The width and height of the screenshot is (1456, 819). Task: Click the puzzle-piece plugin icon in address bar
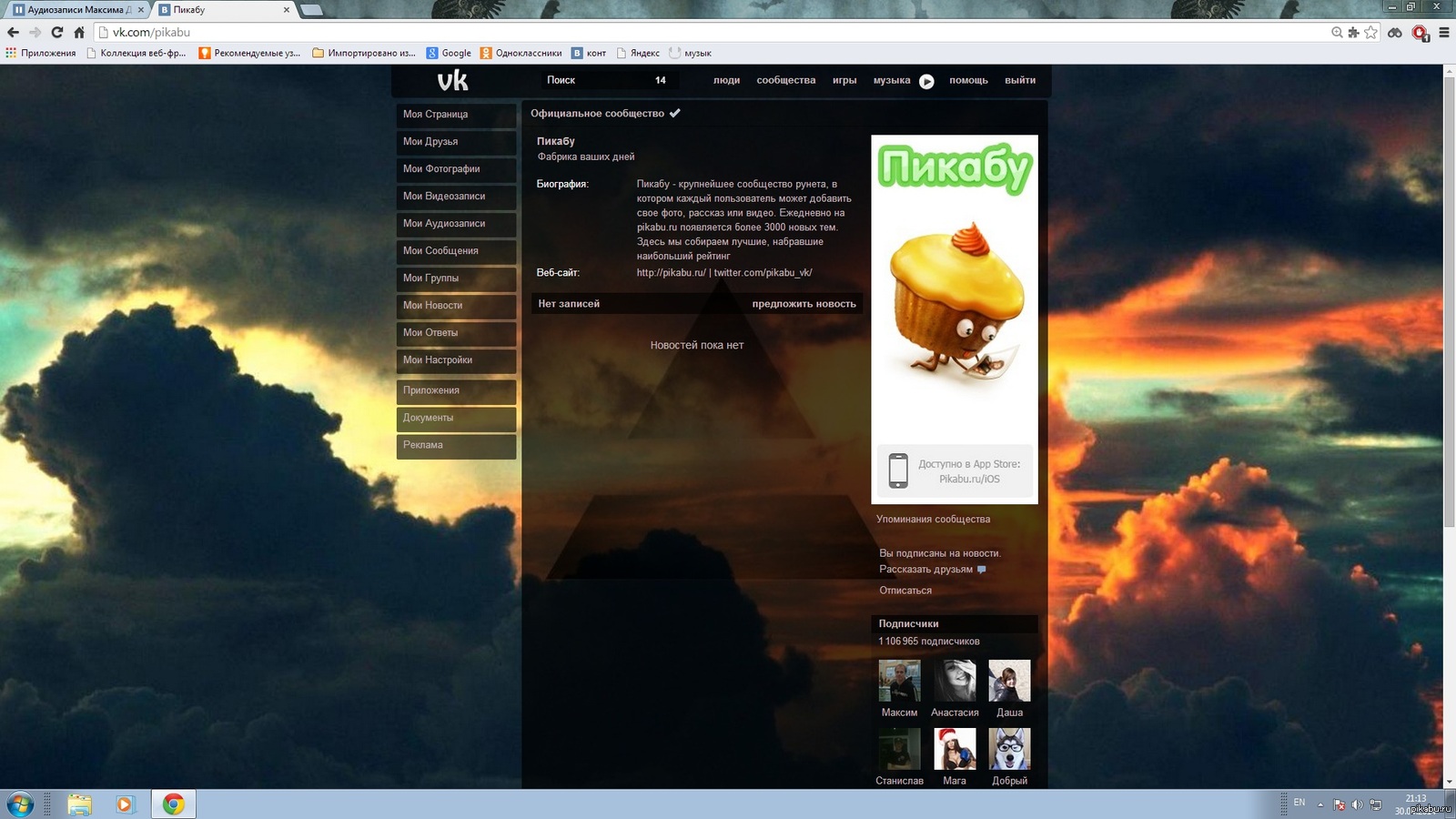(x=1353, y=32)
